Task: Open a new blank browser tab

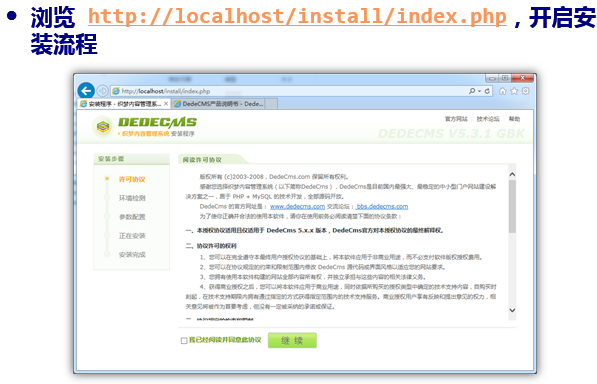Action: [271, 104]
